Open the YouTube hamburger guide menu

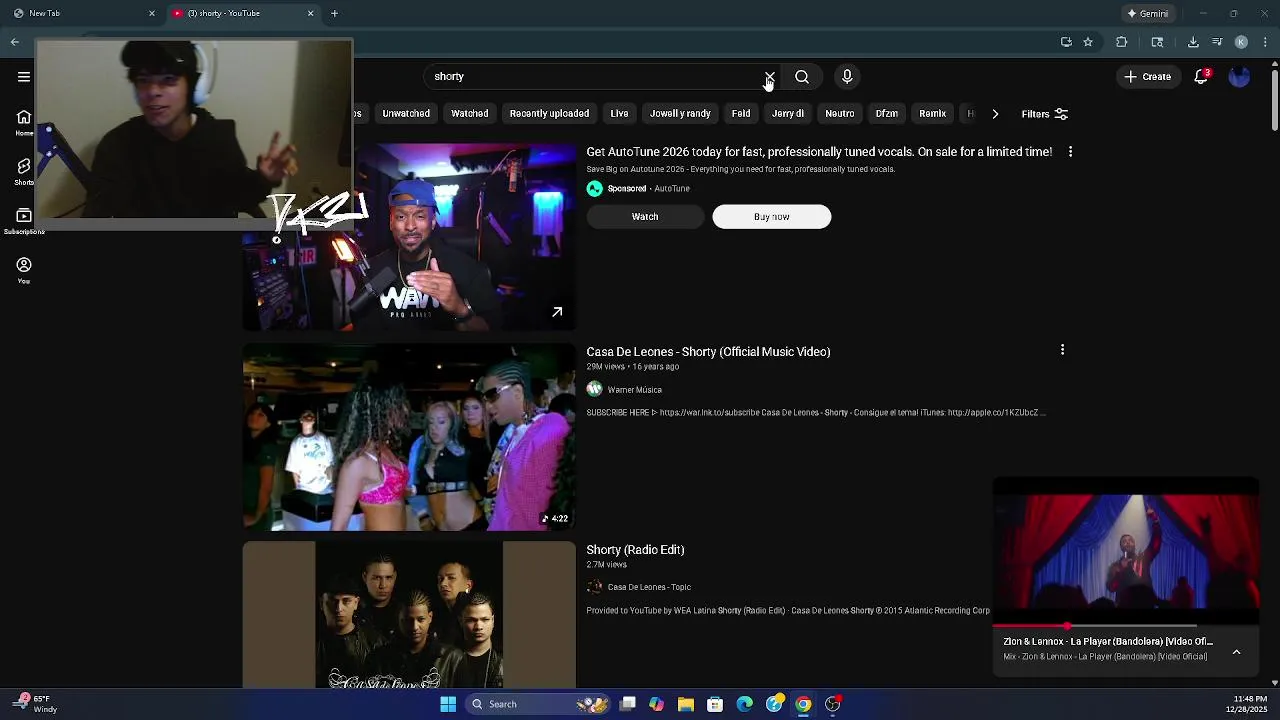click(x=24, y=77)
